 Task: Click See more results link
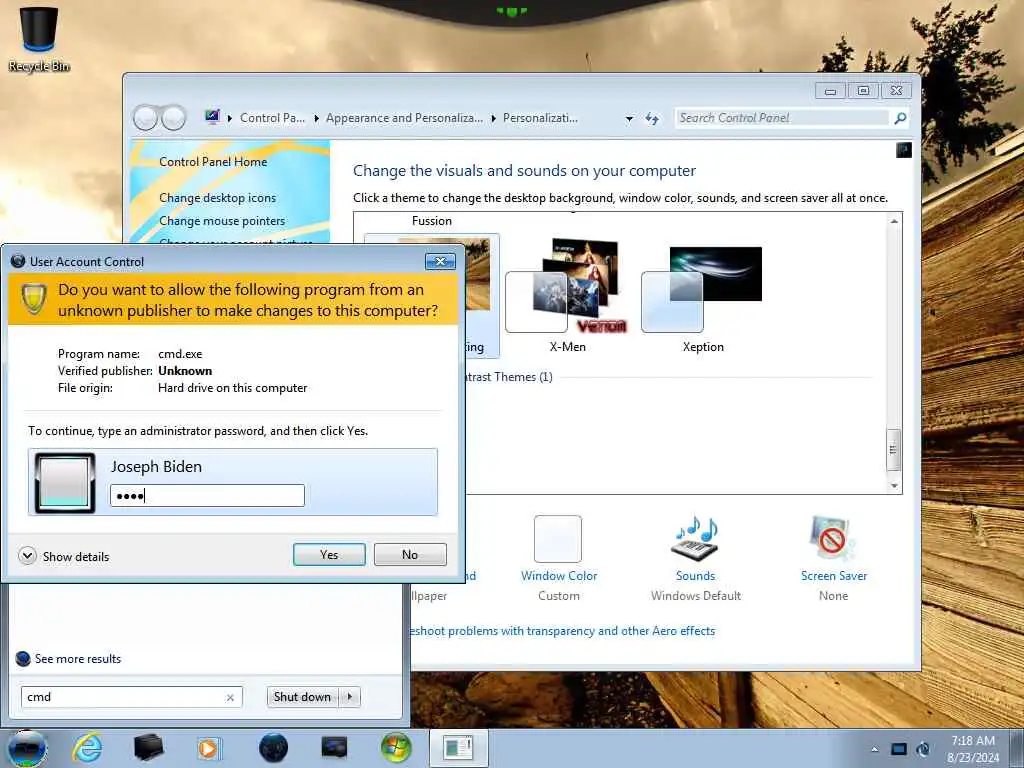coord(78,659)
